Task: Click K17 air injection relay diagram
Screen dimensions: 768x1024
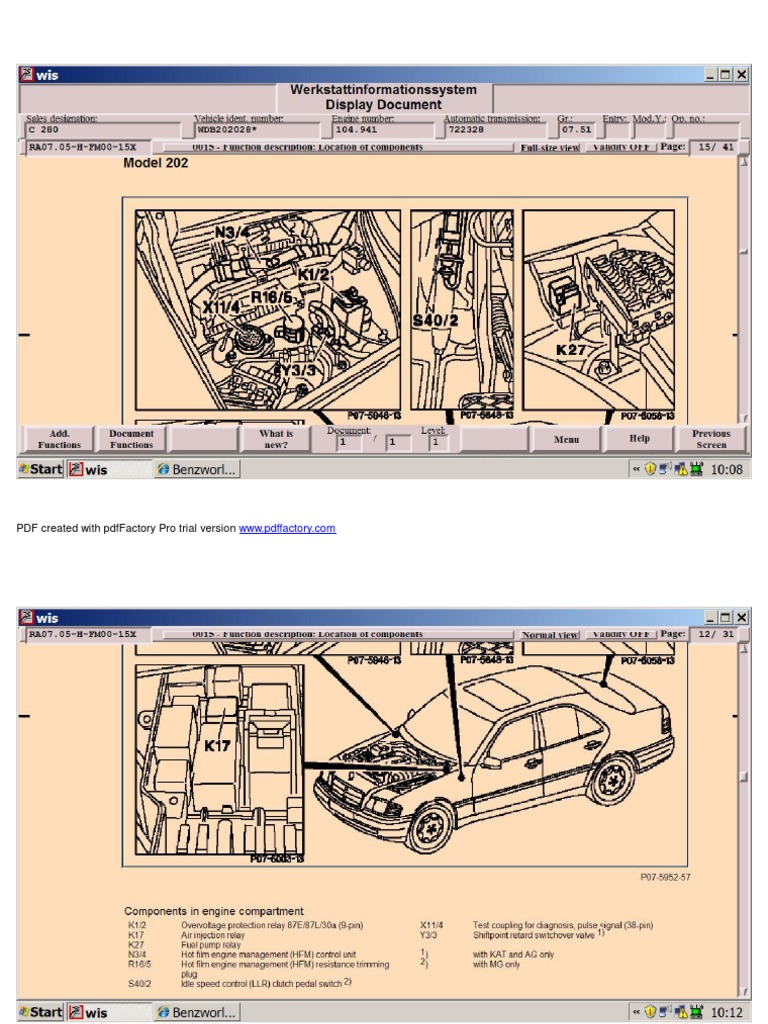Action: point(219,760)
